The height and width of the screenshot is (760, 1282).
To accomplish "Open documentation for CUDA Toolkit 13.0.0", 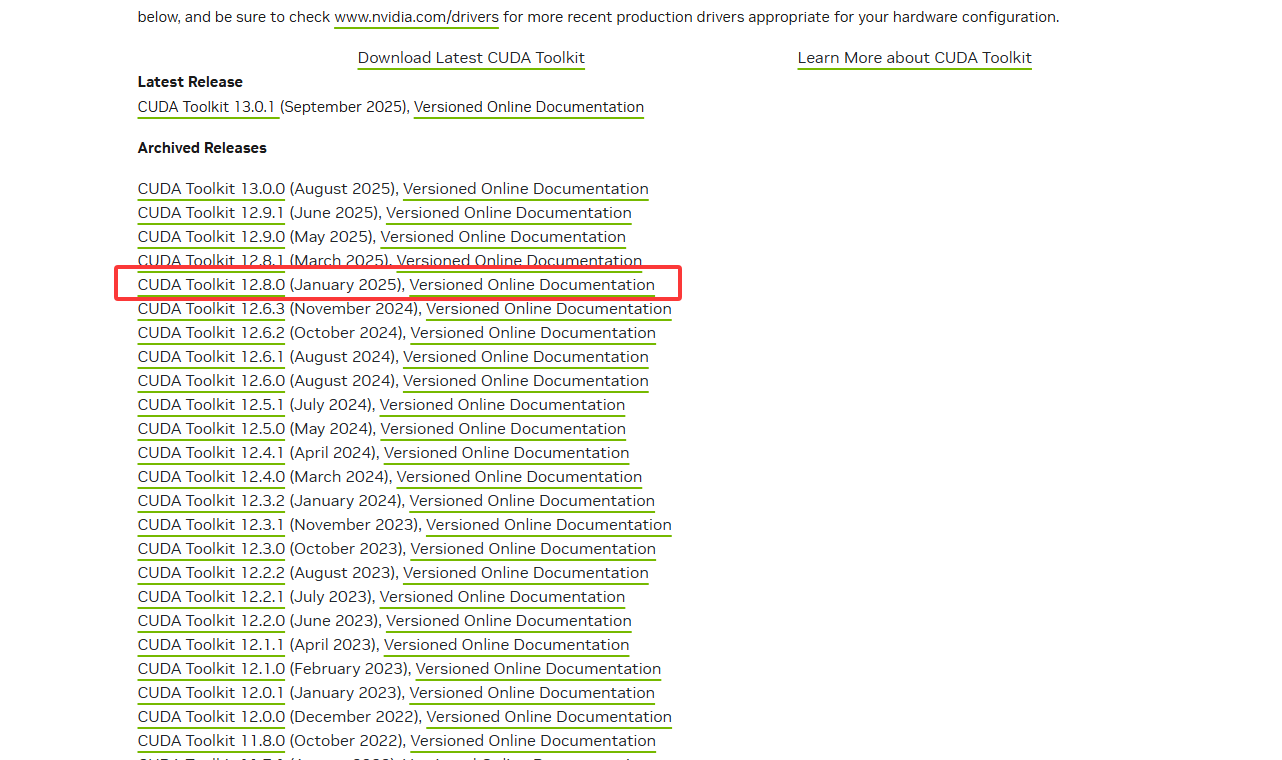I will (x=526, y=189).
